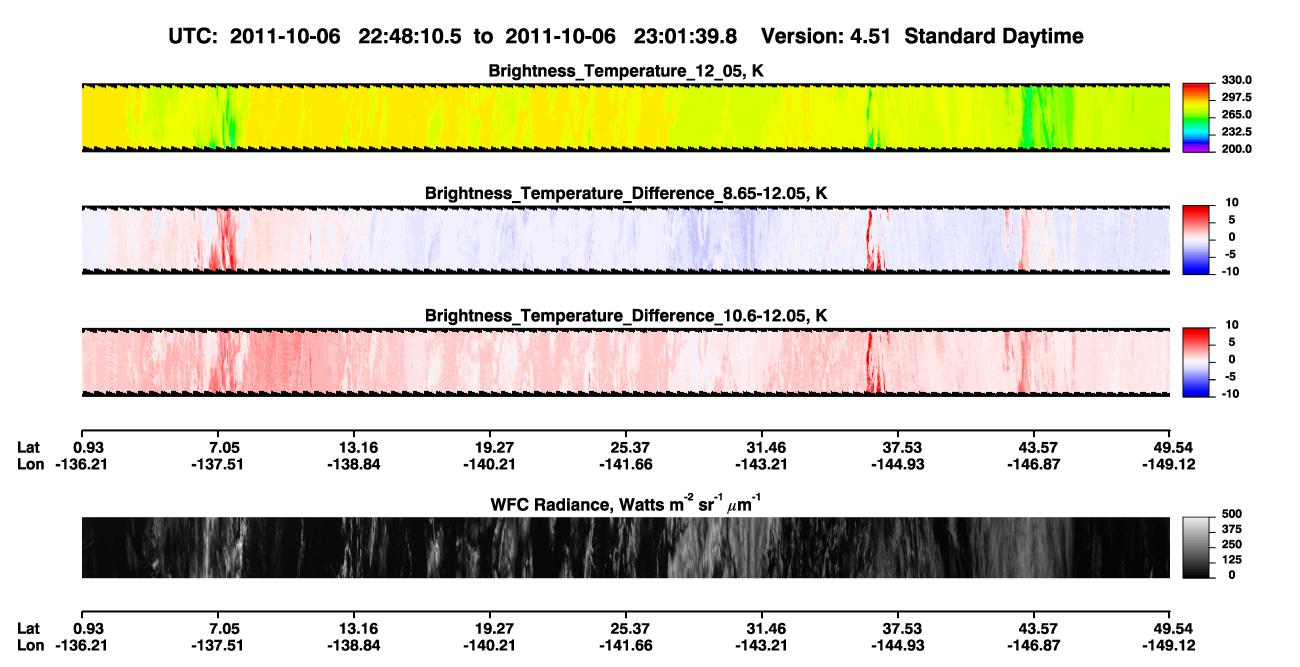Click the 12.05 brightness temperature image strip

click(625, 117)
